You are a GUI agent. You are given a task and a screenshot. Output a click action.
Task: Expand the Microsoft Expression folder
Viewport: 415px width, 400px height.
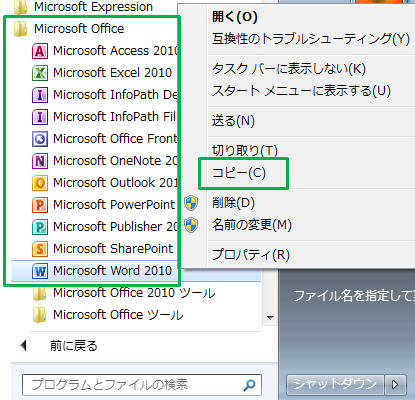[83, 7]
